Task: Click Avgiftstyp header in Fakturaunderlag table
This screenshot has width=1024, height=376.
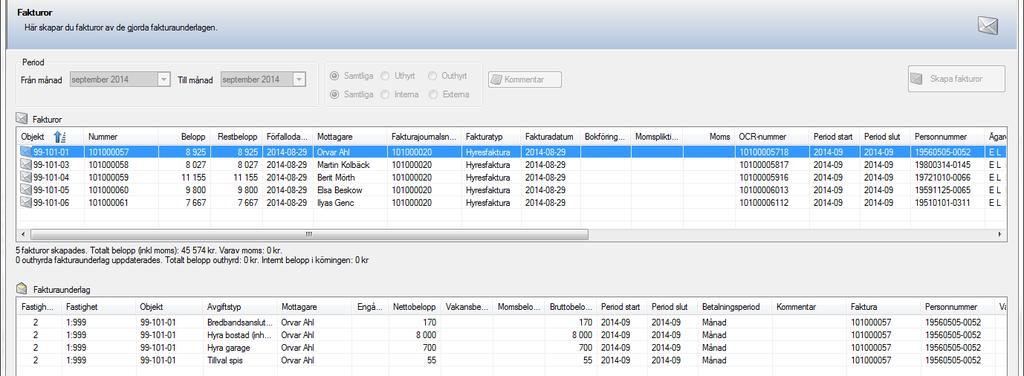Action: coord(240,307)
